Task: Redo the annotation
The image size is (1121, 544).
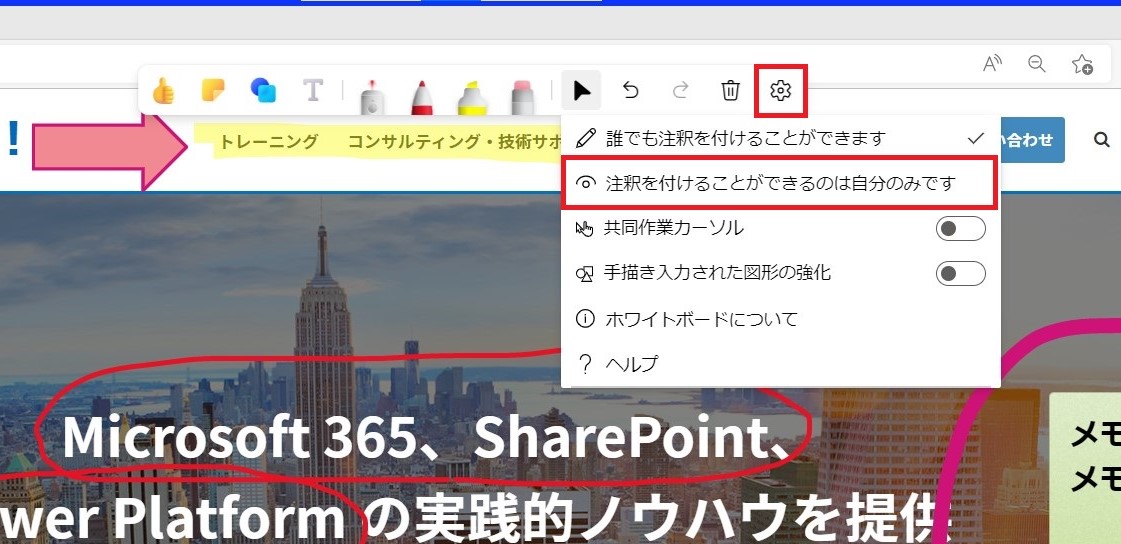Action: (x=681, y=90)
